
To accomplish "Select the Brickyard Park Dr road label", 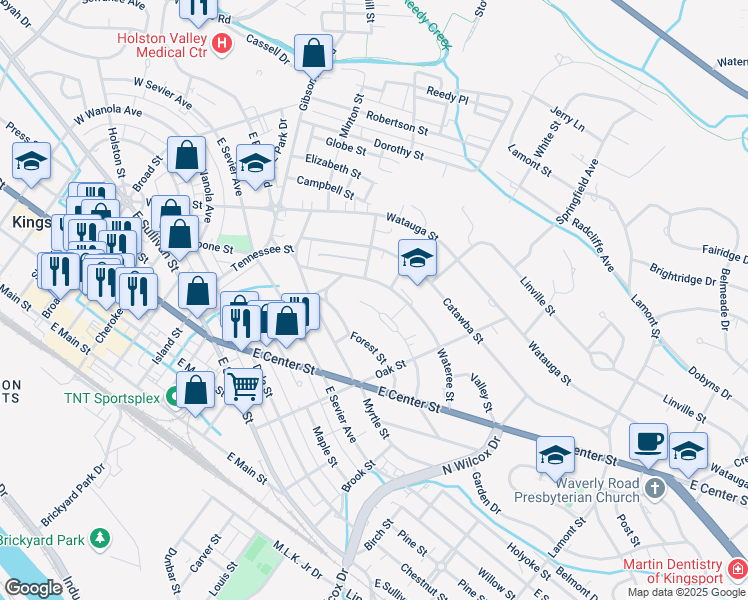I will coord(73,495).
